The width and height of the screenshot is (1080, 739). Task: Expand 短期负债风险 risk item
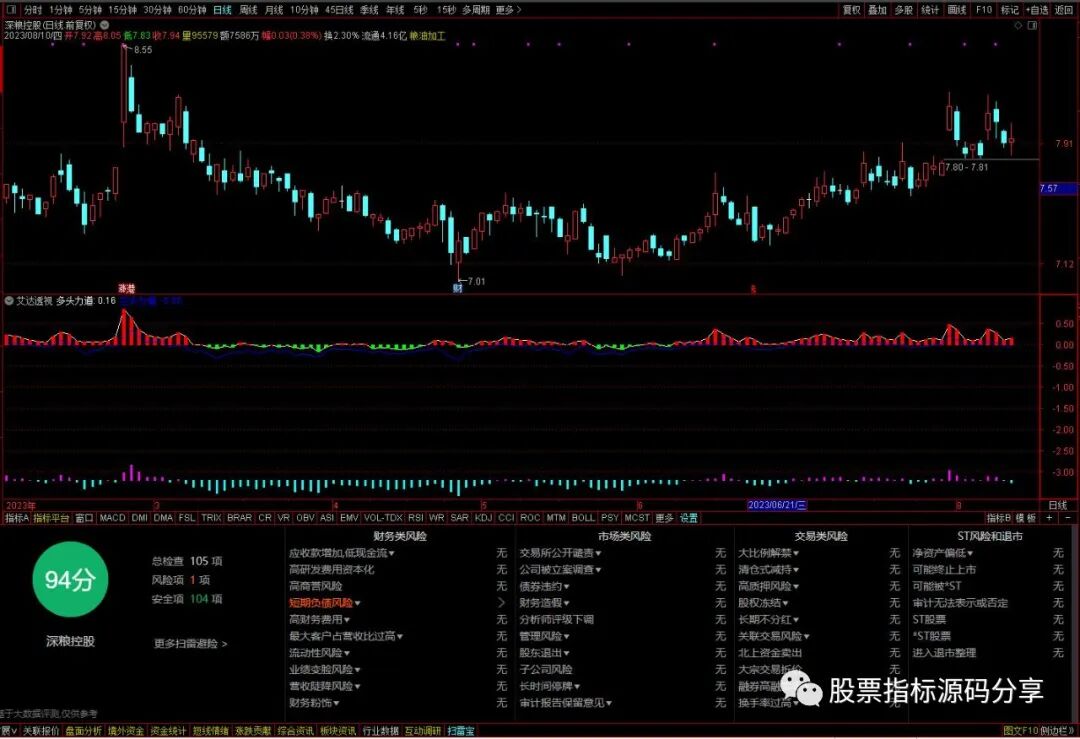[x=324, y=603]
